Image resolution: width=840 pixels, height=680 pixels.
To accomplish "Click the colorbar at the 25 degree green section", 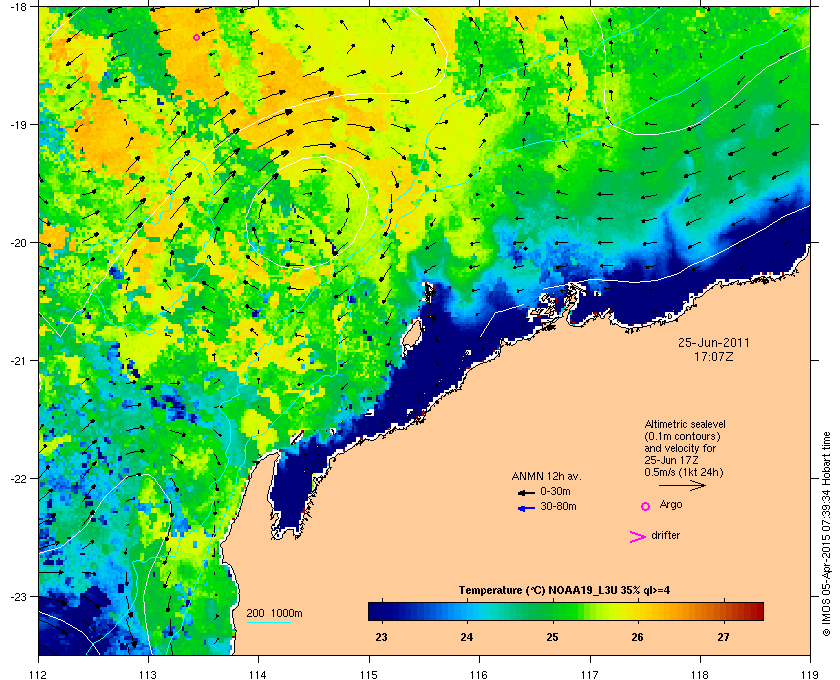I will (x=552, y=611).
